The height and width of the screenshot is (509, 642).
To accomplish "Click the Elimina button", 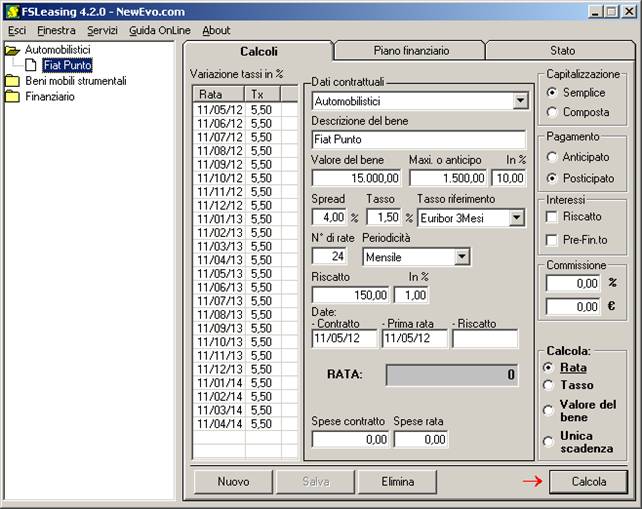I will click(398, 482).
